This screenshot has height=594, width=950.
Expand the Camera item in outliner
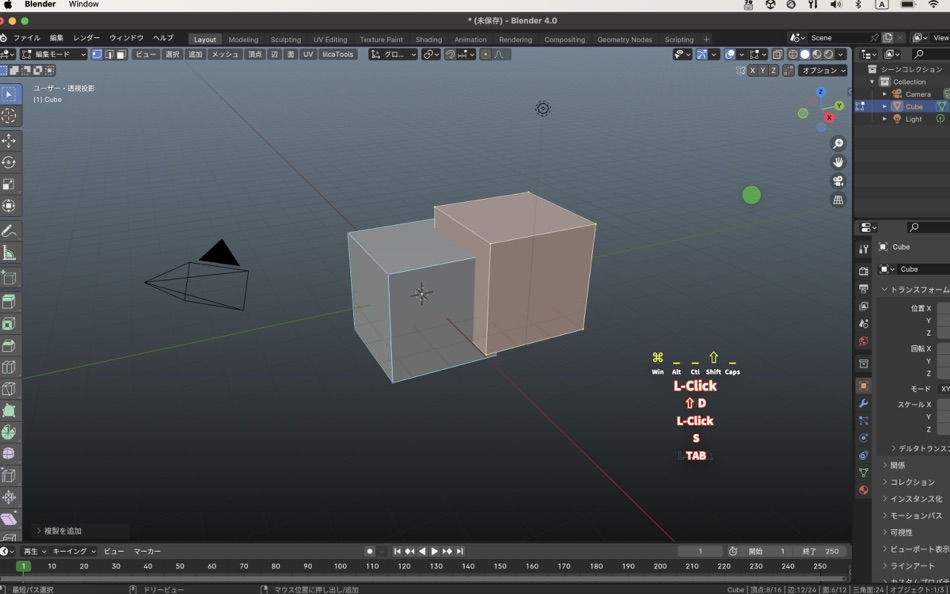(885, 94)
